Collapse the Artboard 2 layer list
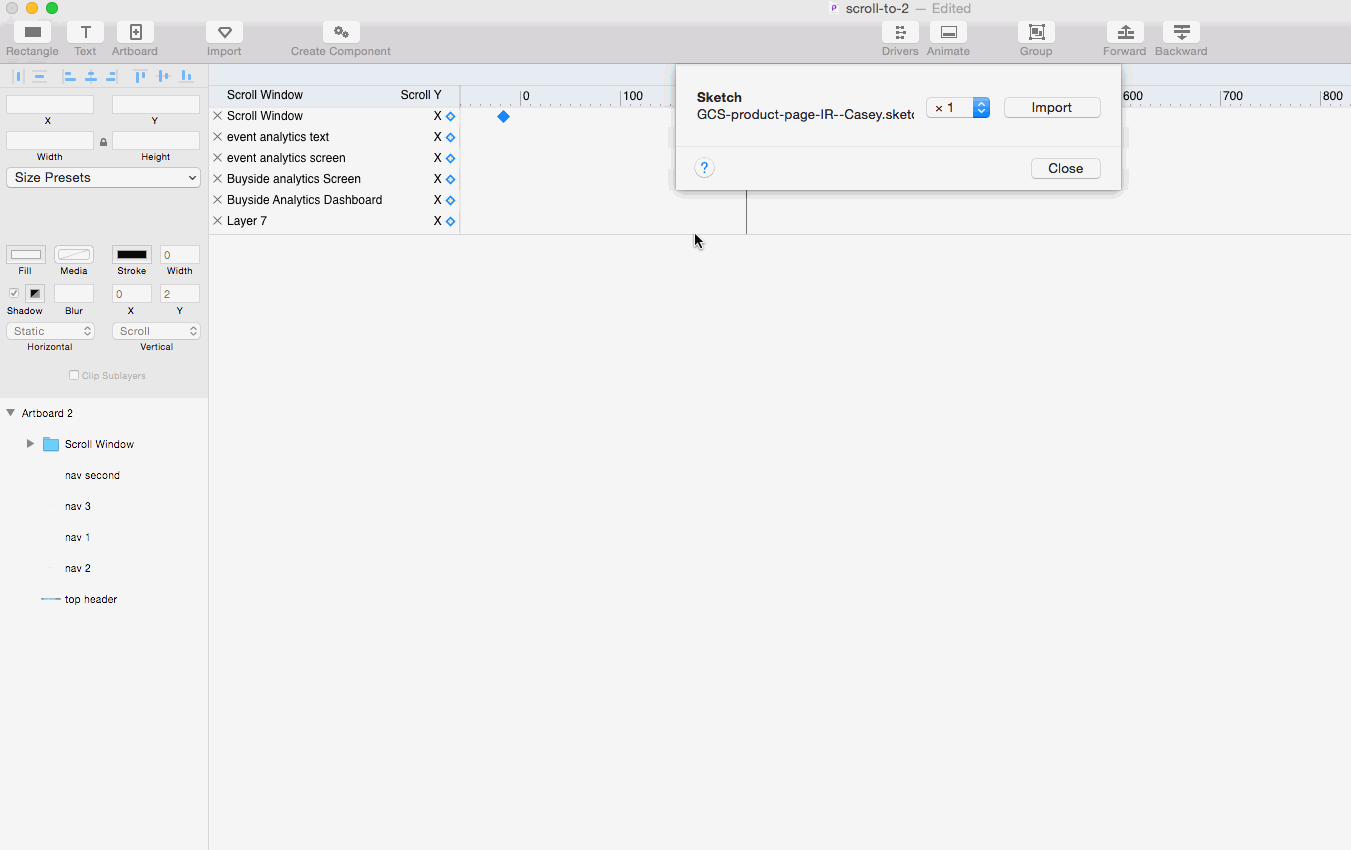This screenshot has width=1351, height=850. (x=10, y=413)
